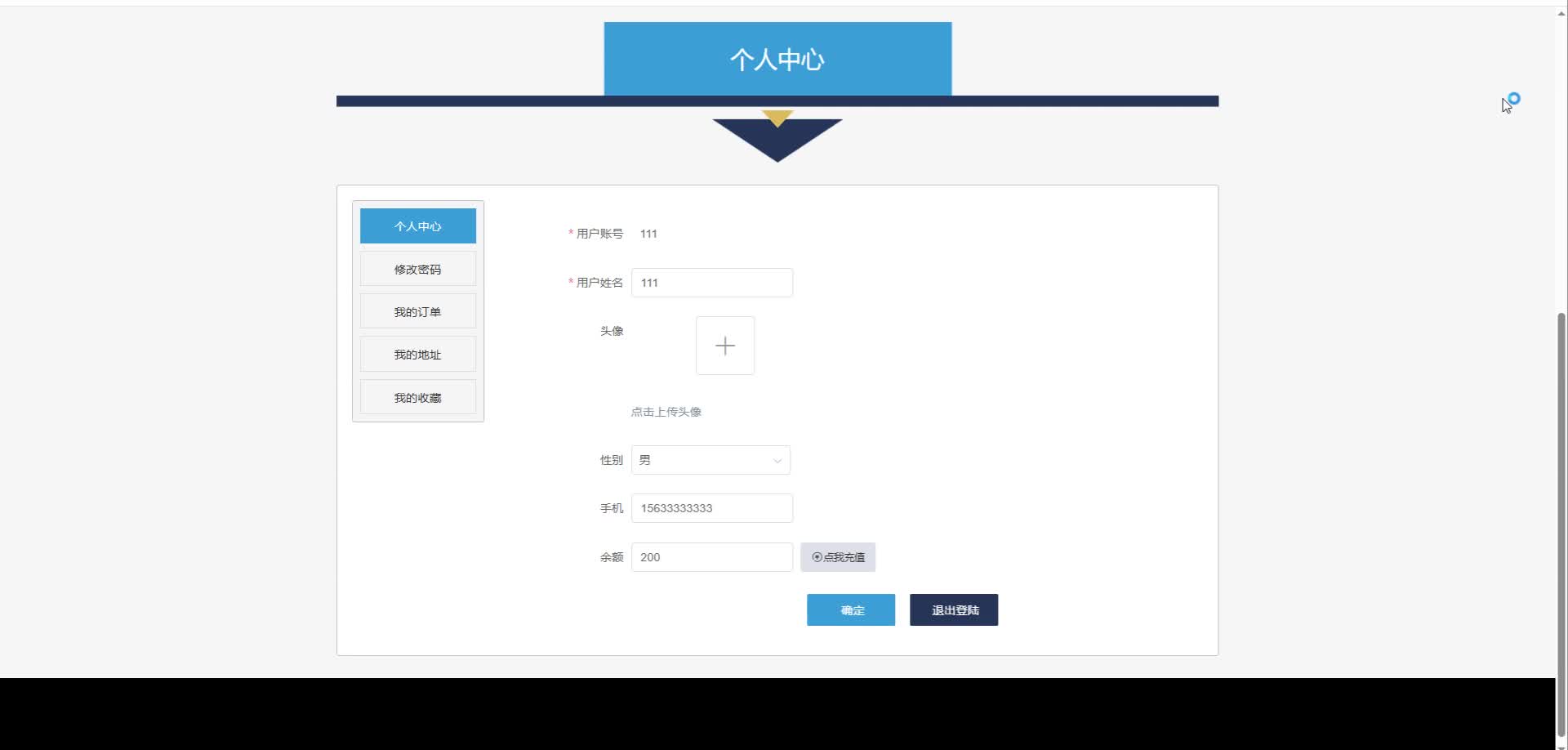The width and height of the screenshot is (1568, 750).
Task: Click 点击上传头像 upload text
Action: pos(666,411)
